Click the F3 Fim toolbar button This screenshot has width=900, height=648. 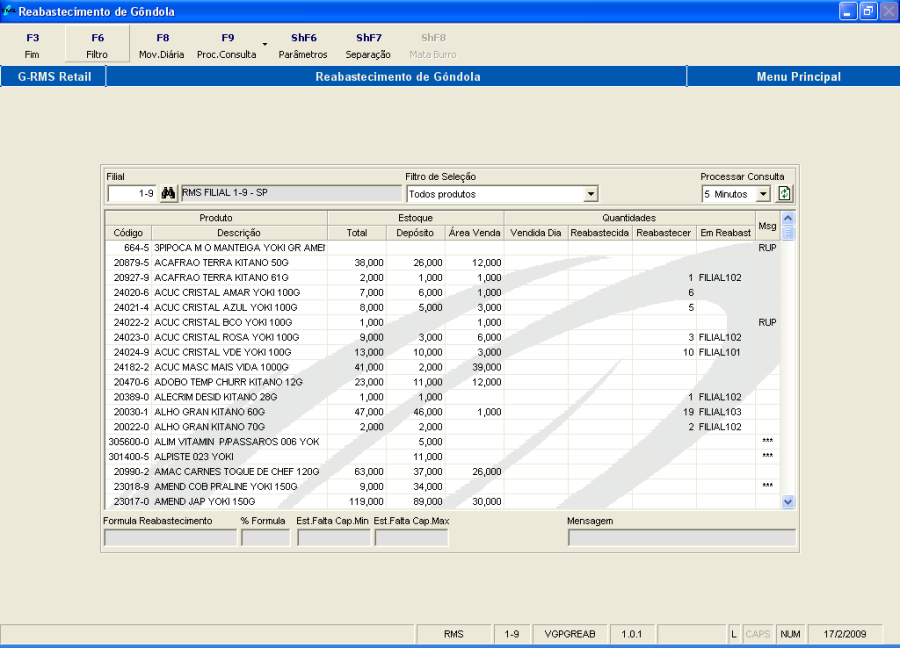pos(32,45)
